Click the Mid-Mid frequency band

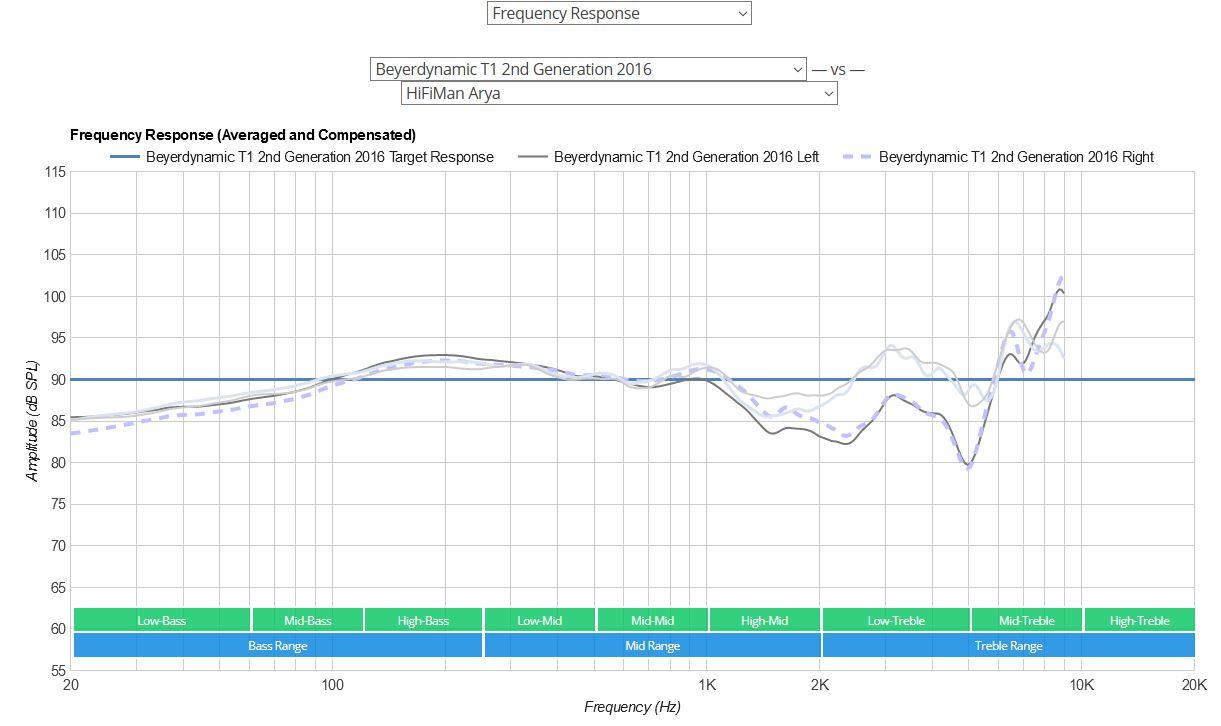[x=652, y=620]
